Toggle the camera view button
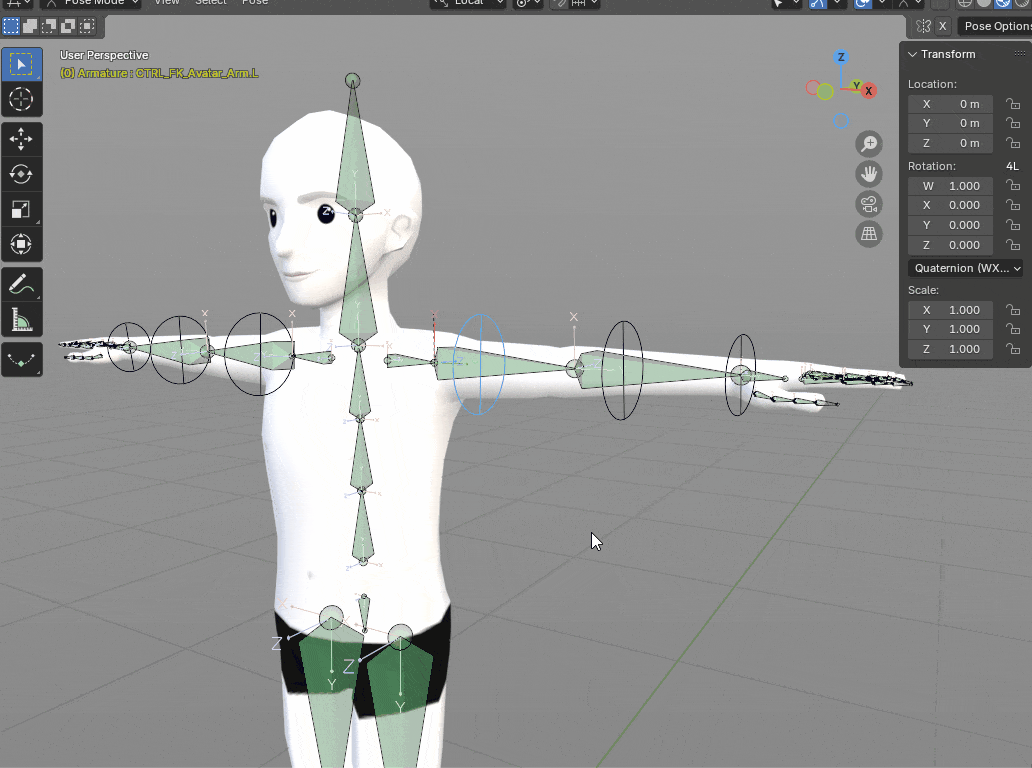 [x=869, y=204]
